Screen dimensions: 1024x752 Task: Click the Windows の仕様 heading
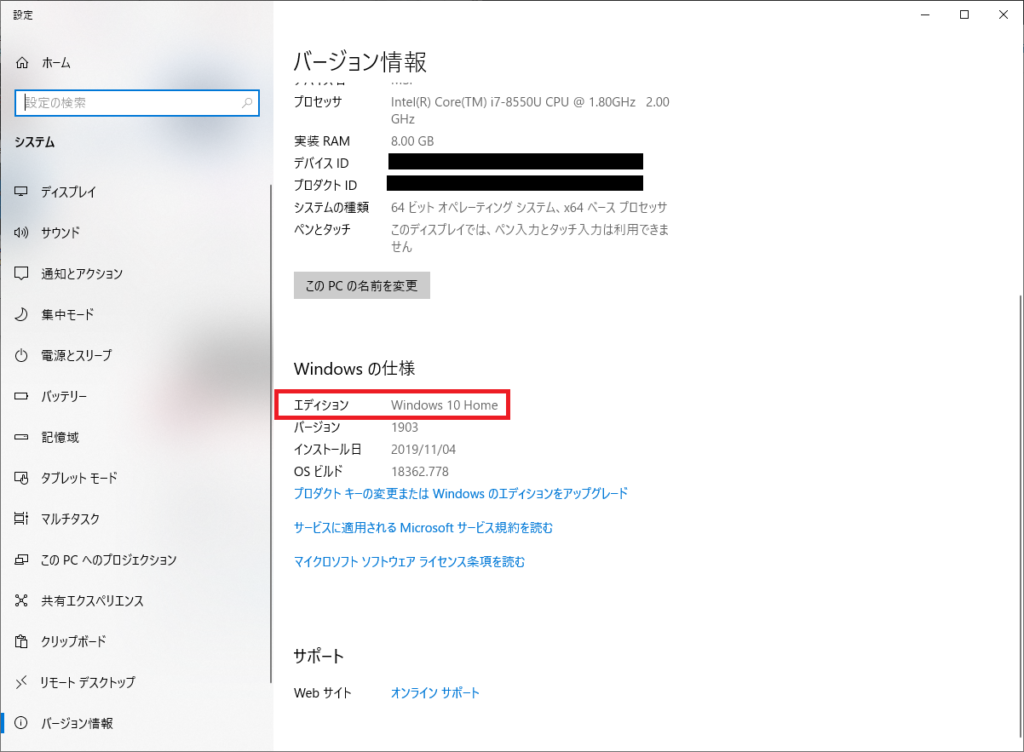coord(355,369)
